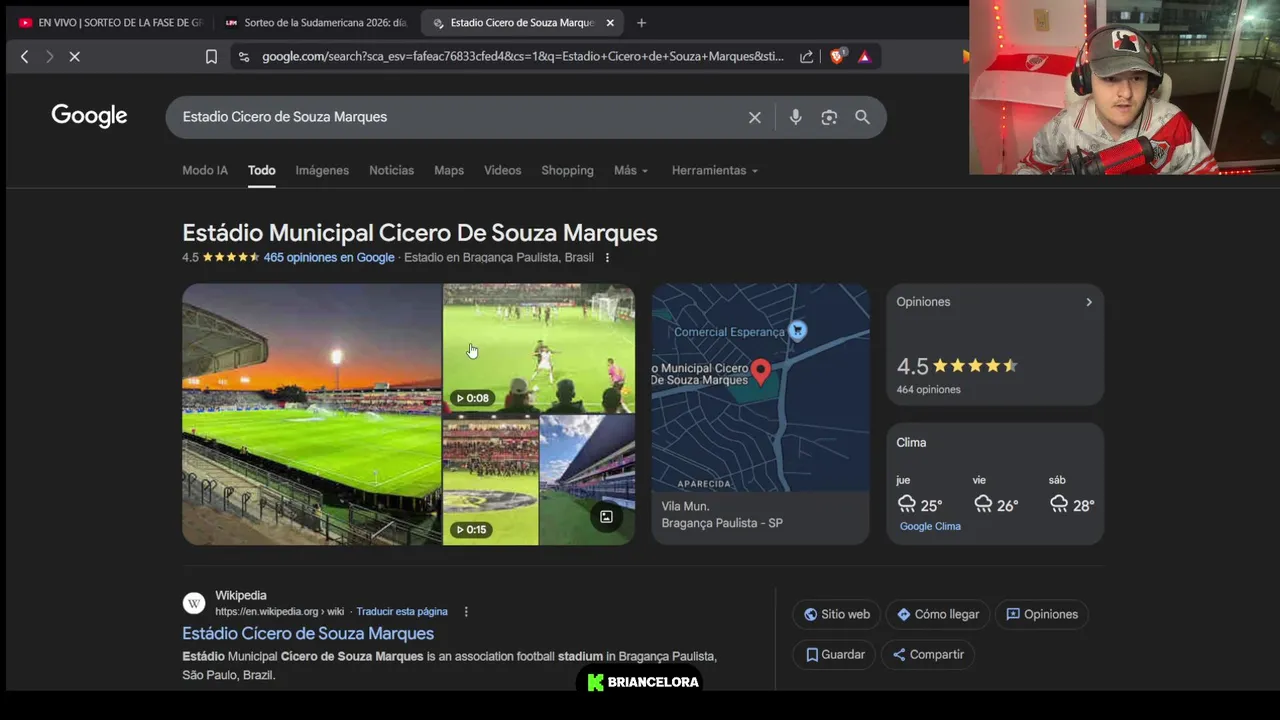Select the Shopping search tab
Screen dimensions: 1280x720
567,170
